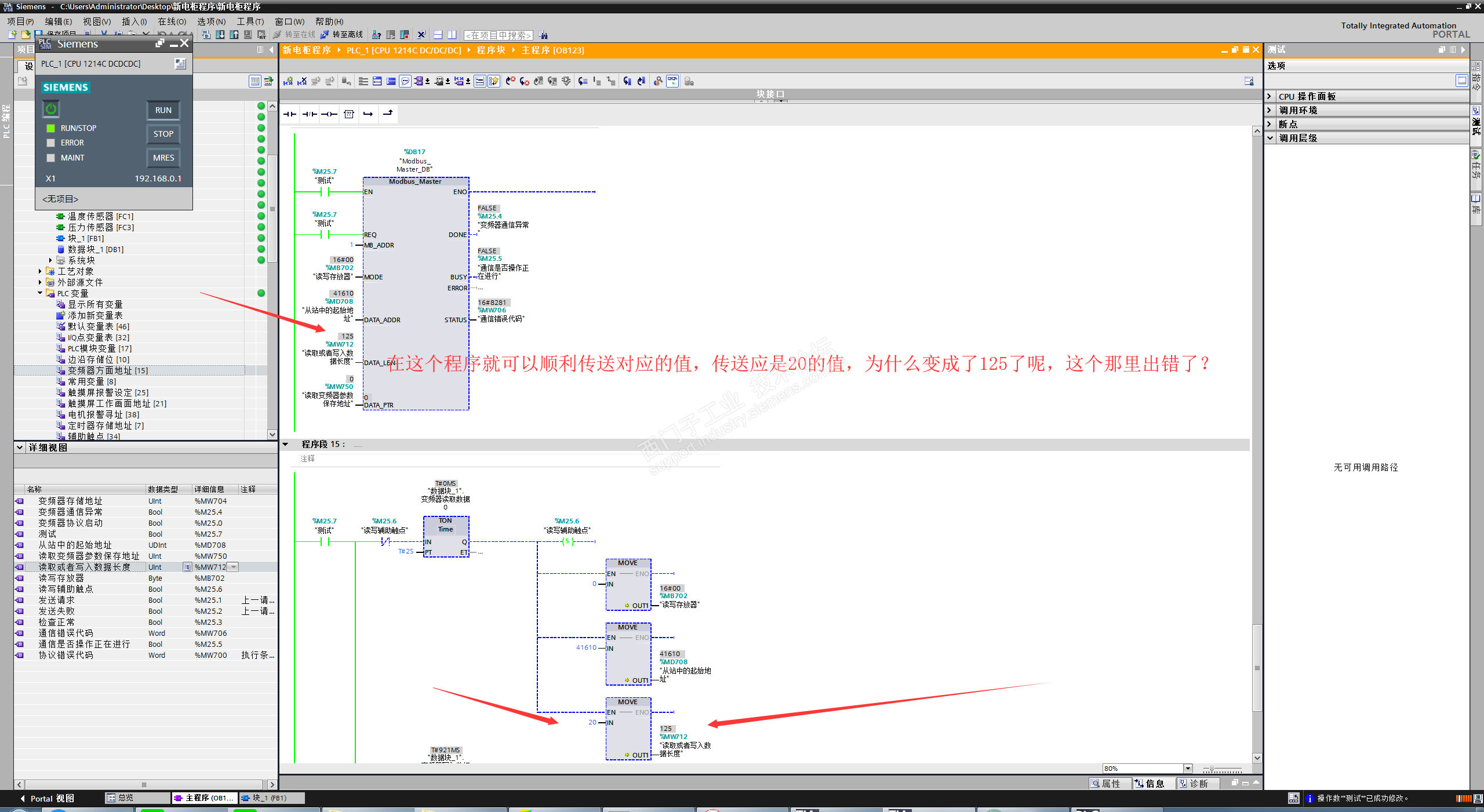Switch to the 块_1 (FB1) tab

pos(271,798)
